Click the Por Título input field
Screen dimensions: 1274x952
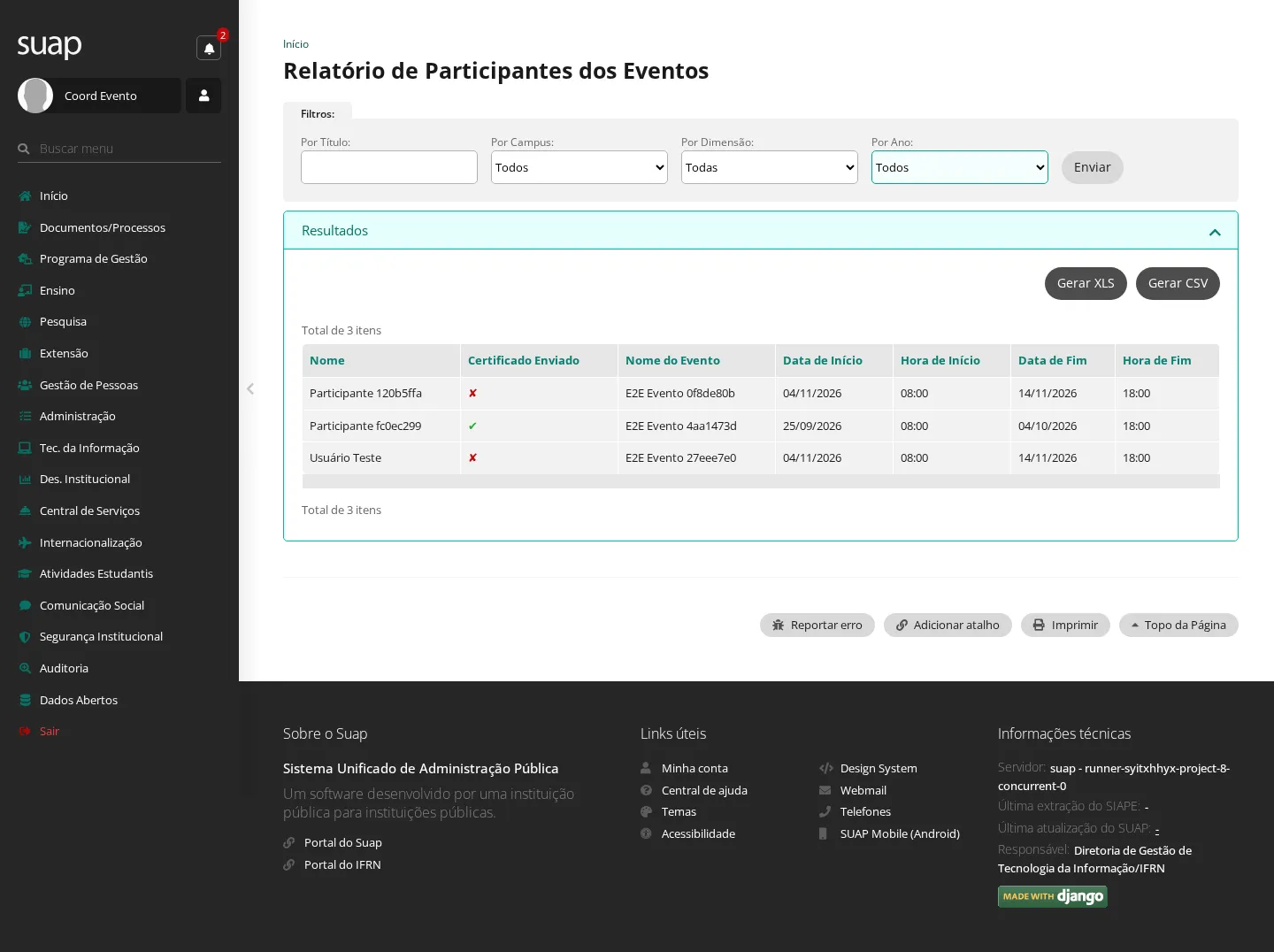click(389, 167)
